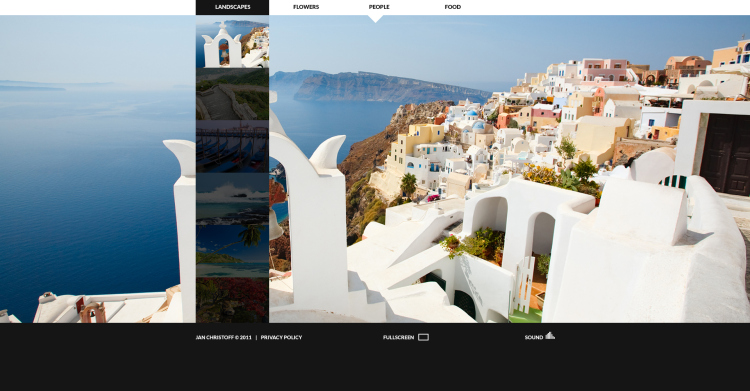This screenshot has height=391, width=750.
Task: Go to the Food category
Action: tap(452, 7)
